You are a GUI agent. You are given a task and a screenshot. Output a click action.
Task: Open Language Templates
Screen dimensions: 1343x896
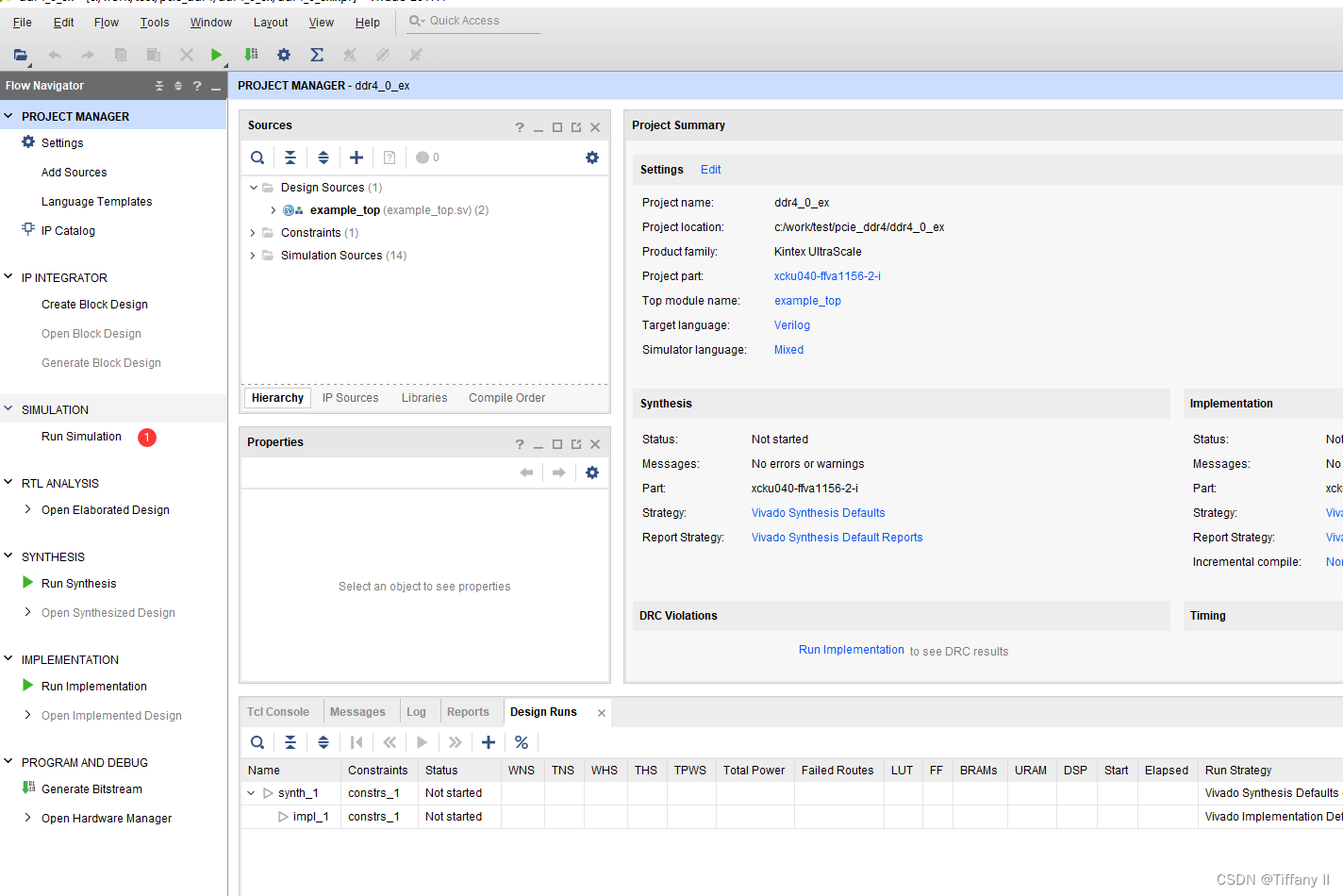click(x=96, y=202)
